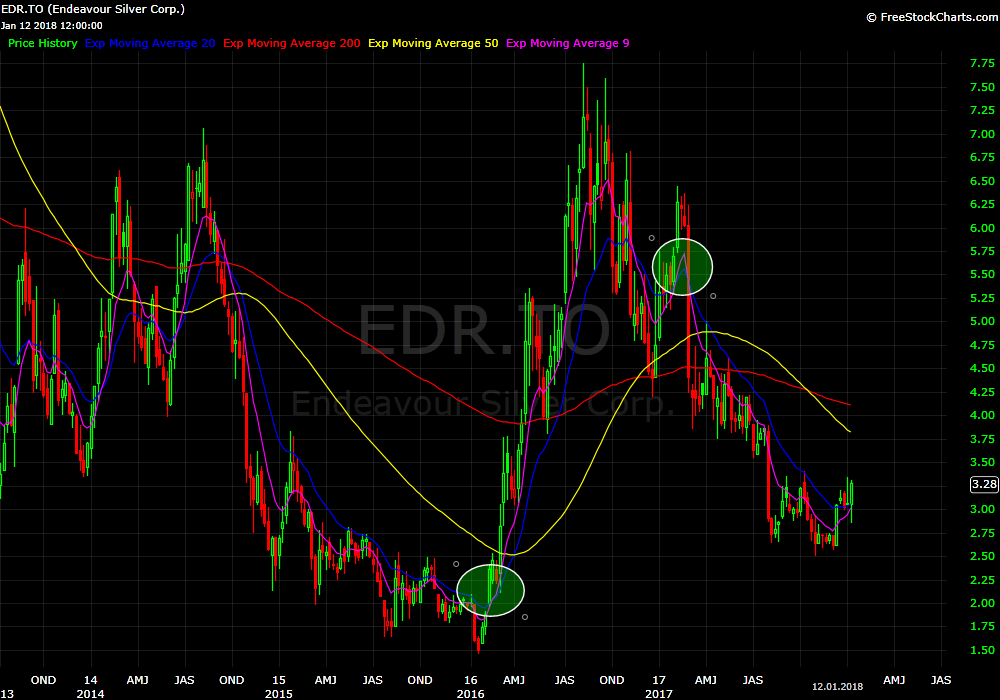Click the 4.00 price axis label
Screen dimensions: 1000x700
click(982, 415)
